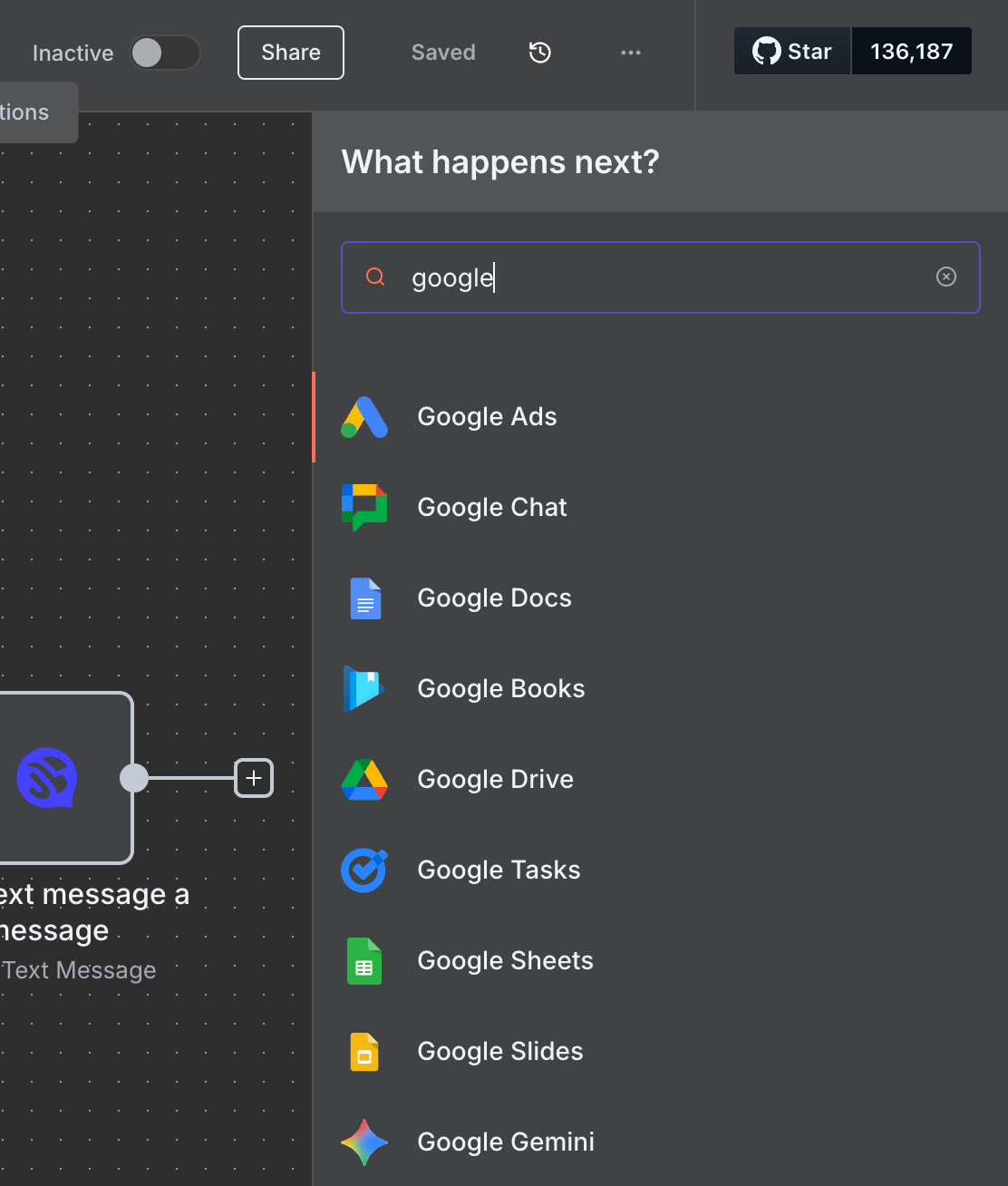
Task: Select the Google Drive icon
Action: [364, 780]
